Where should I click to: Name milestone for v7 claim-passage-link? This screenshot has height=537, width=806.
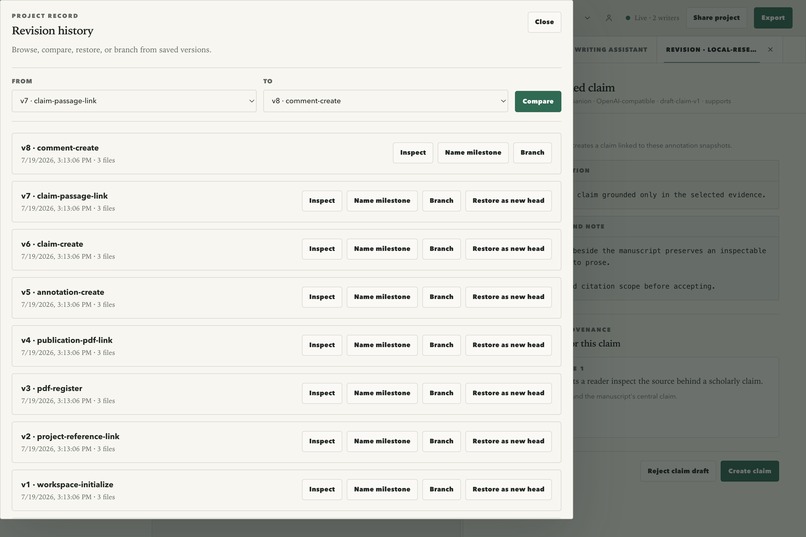[x=382, y=201]
